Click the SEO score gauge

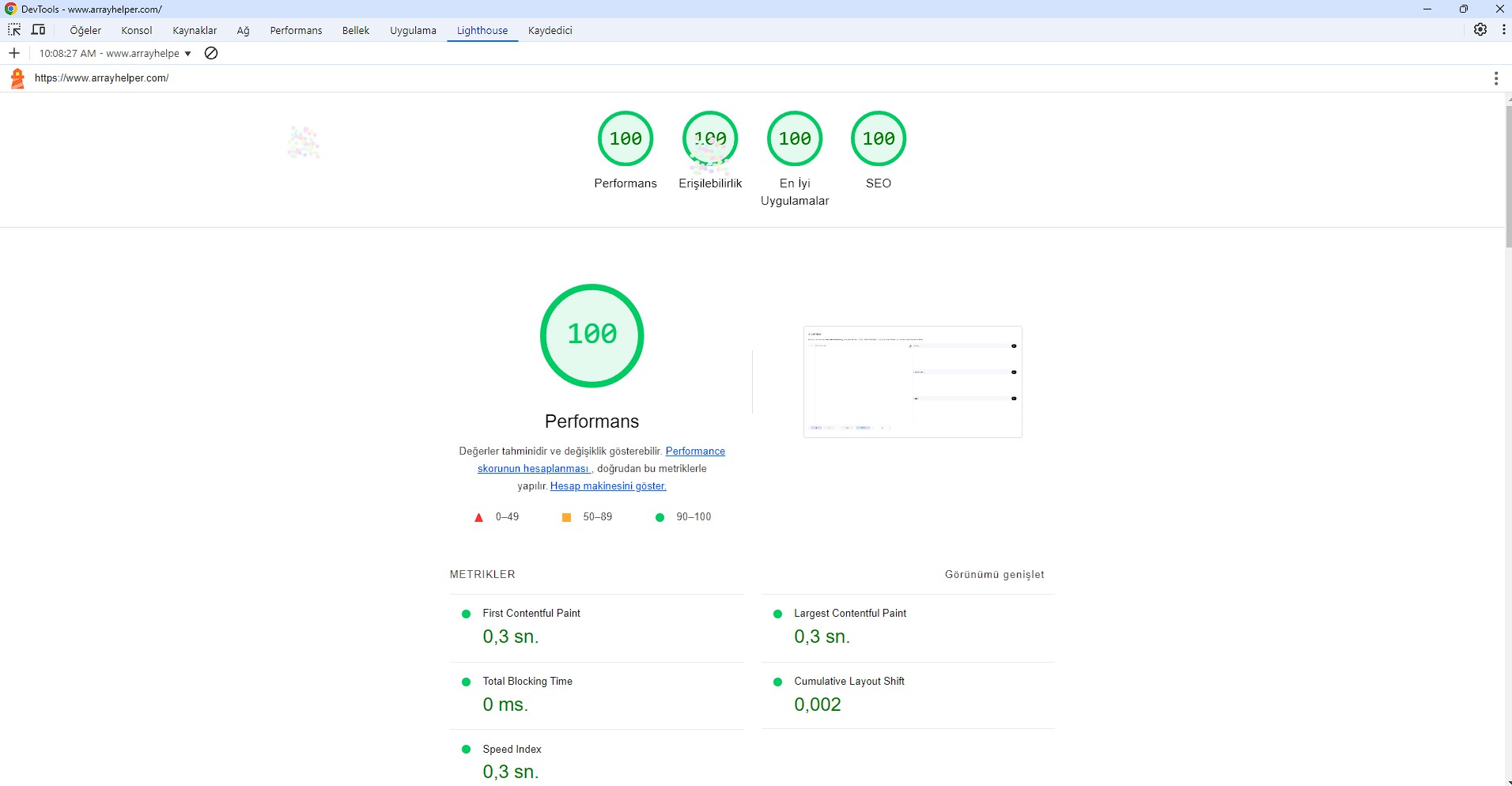coord(878,139)
